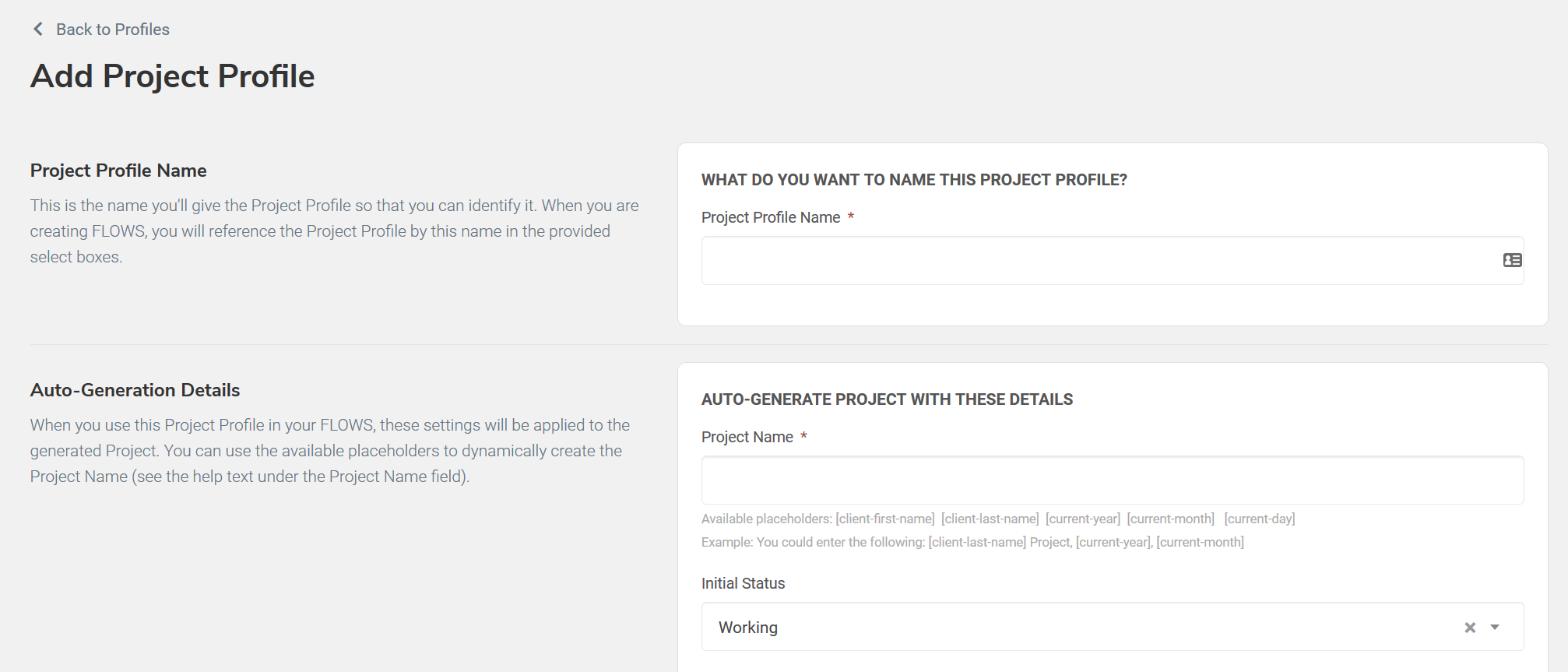Click [client-first-name] in the Available placeholders list
1568x672 pixels.
[x=885, y=519]
